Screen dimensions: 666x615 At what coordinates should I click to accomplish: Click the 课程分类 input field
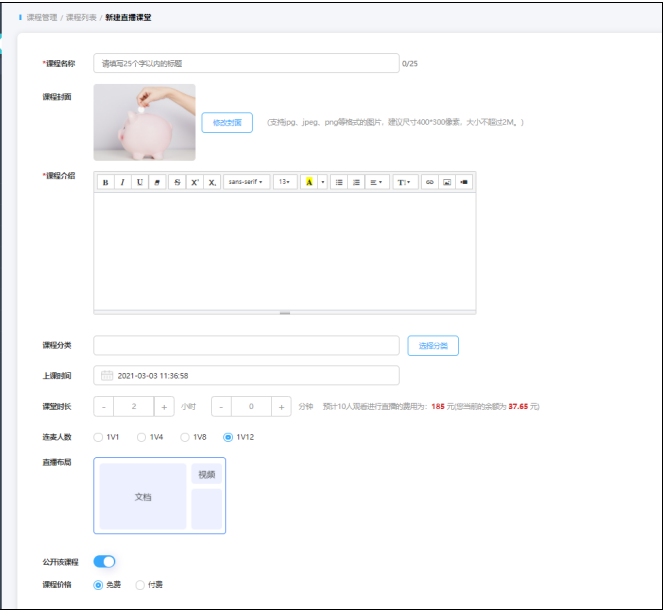246,346
